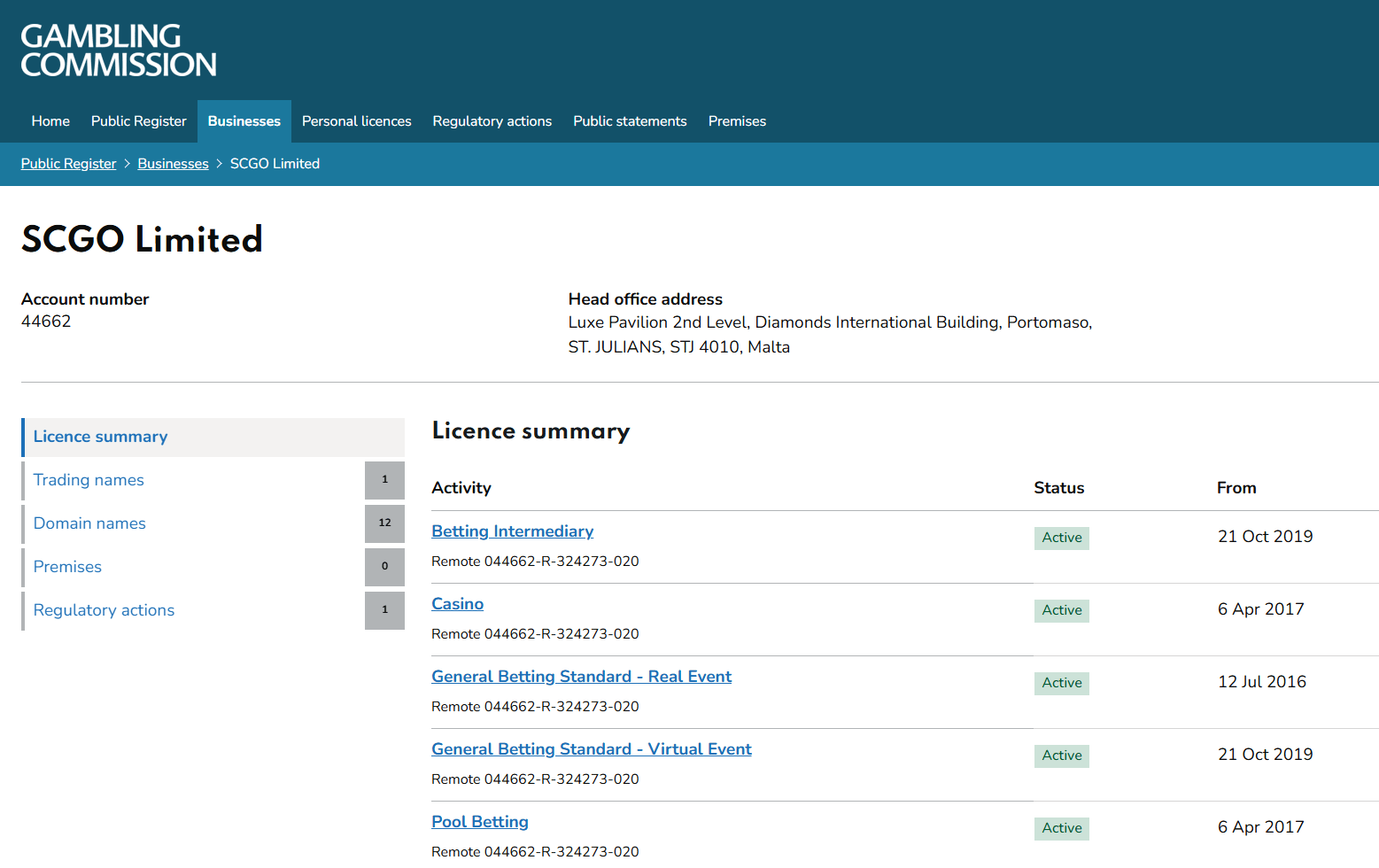
Task: Click the Head office address label
Action: point(646,299)
